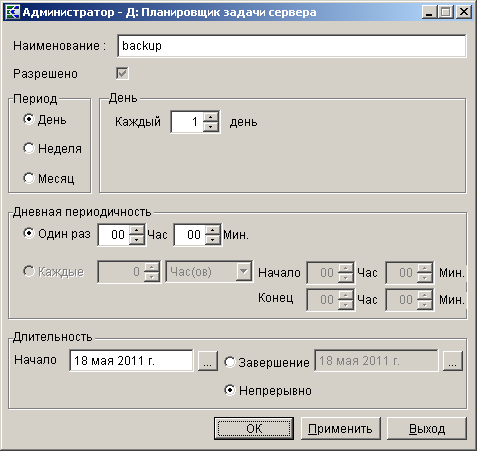Image resolution: width=477 pixels, height=451 pixels.
Task: Open 'Завершение' date picker ellipsis button
Action: [x=453, y=360]
